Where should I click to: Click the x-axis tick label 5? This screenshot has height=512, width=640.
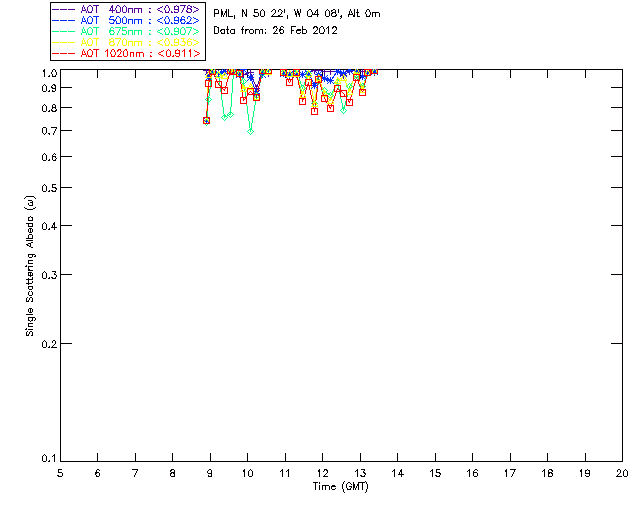click(60, 473)
